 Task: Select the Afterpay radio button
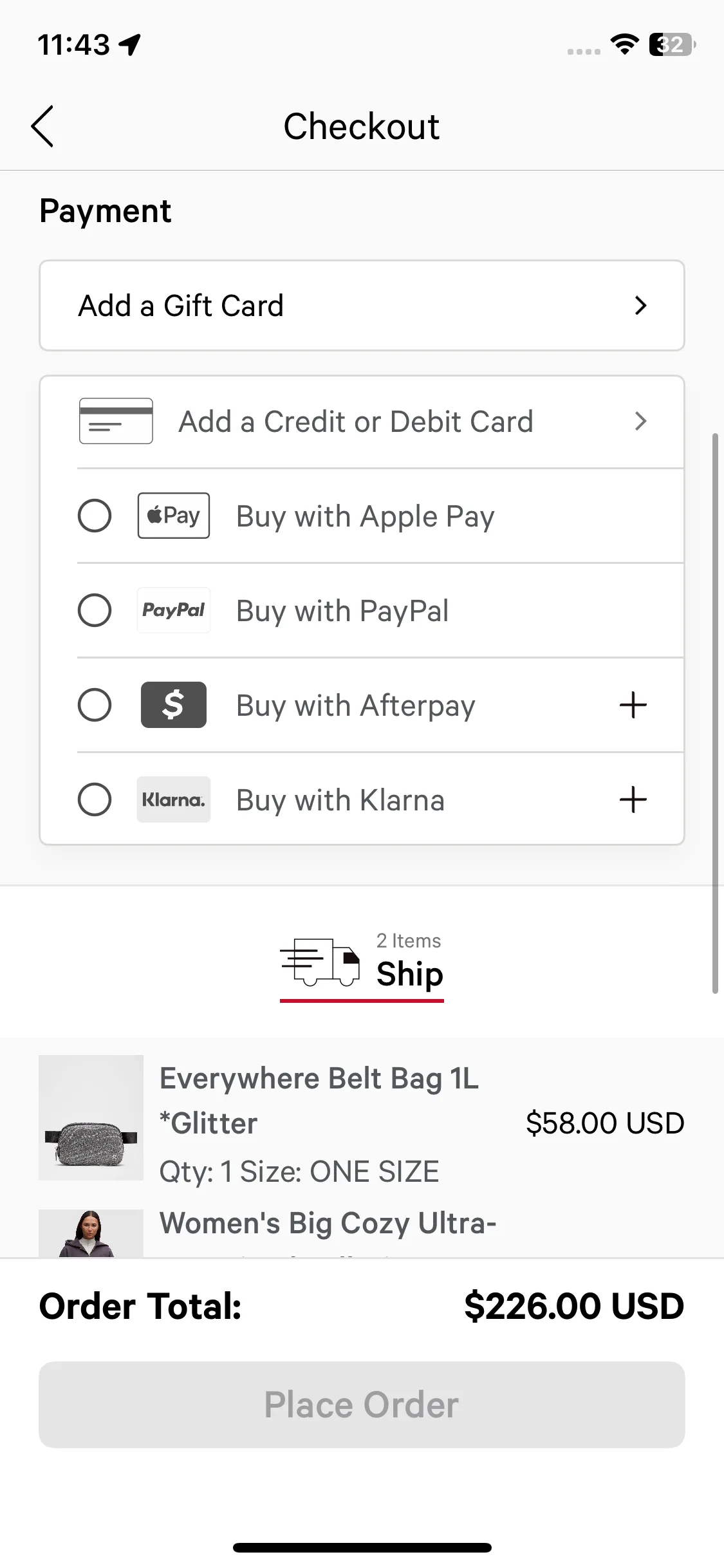pyautogui.click(x=95, y=705)
